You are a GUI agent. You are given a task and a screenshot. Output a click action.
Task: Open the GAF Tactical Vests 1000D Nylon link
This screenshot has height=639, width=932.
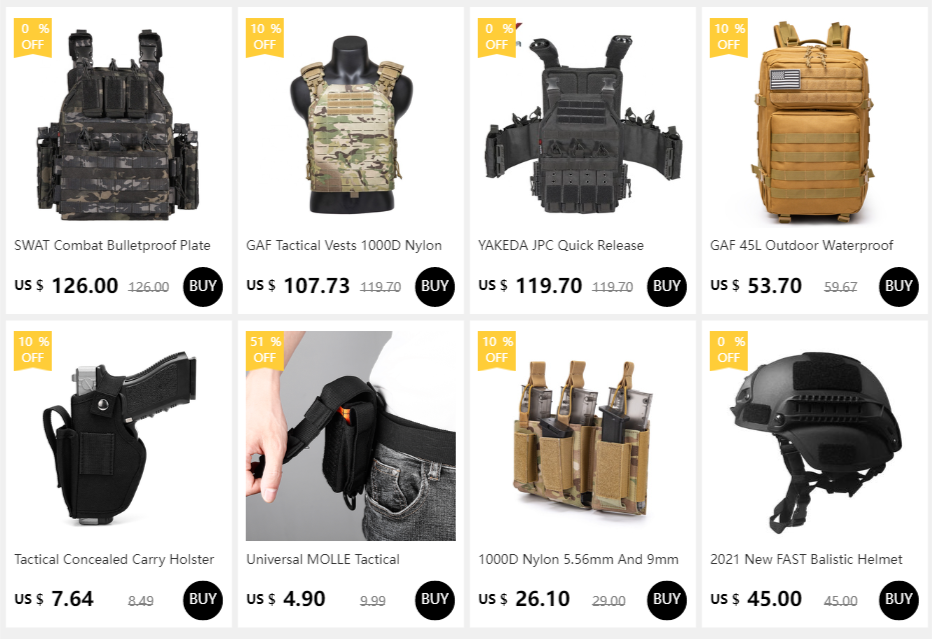pyautogui.click(x=344, y=245)
